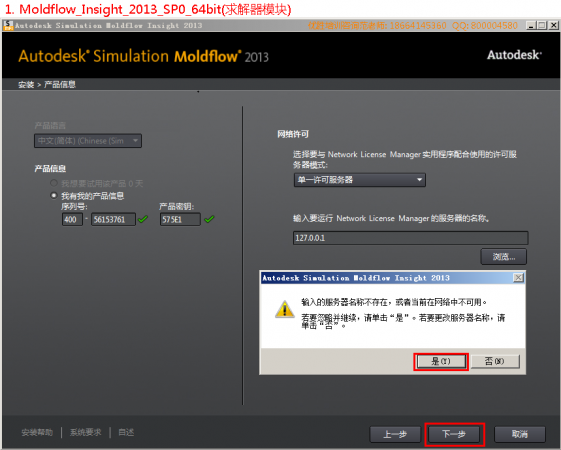
Task: Click the 产品信息 section heading on the left
Action: (50, 169)
